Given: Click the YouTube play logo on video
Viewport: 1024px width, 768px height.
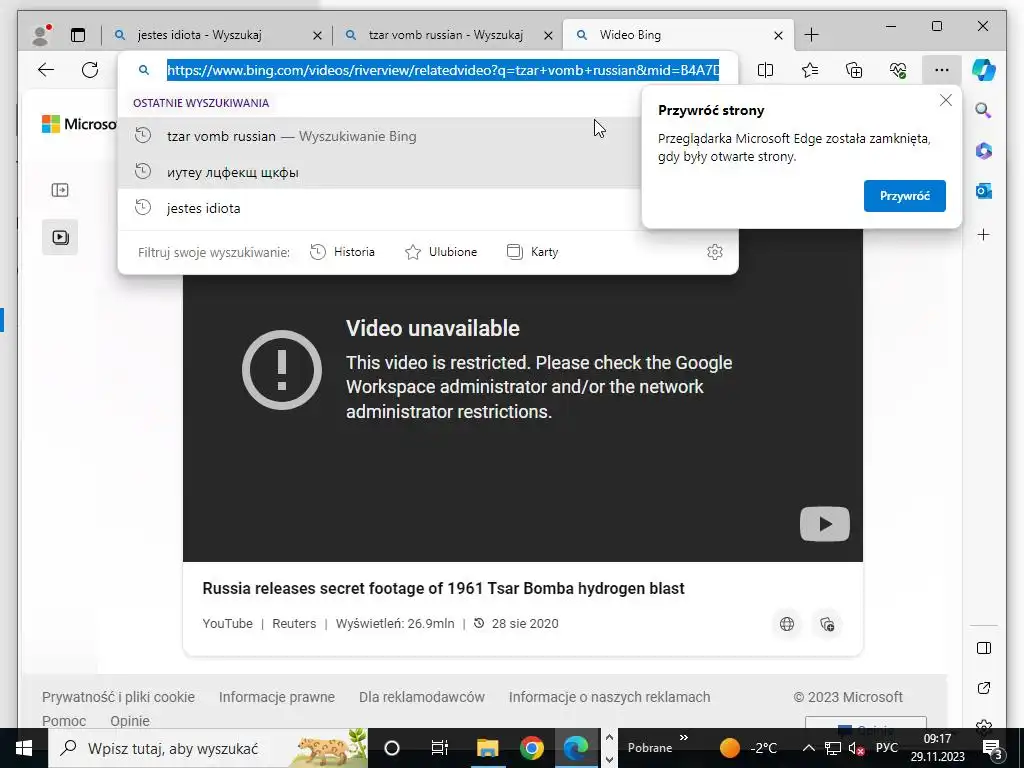Looking at the screenshot, I should pos(825,524).
